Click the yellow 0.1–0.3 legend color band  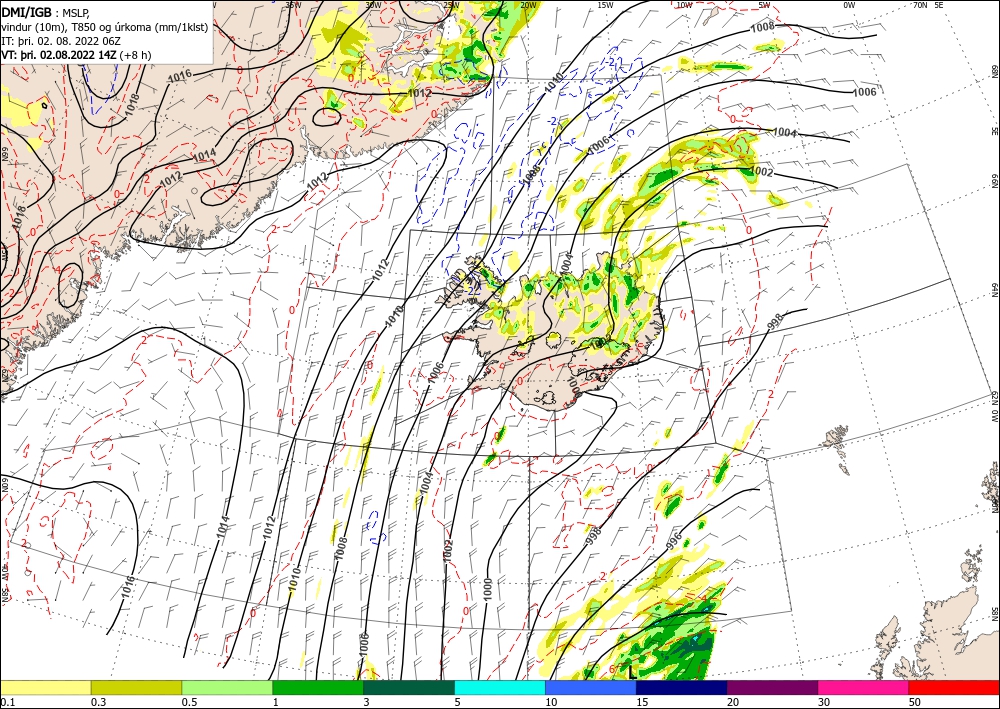[x=45, y=687]
